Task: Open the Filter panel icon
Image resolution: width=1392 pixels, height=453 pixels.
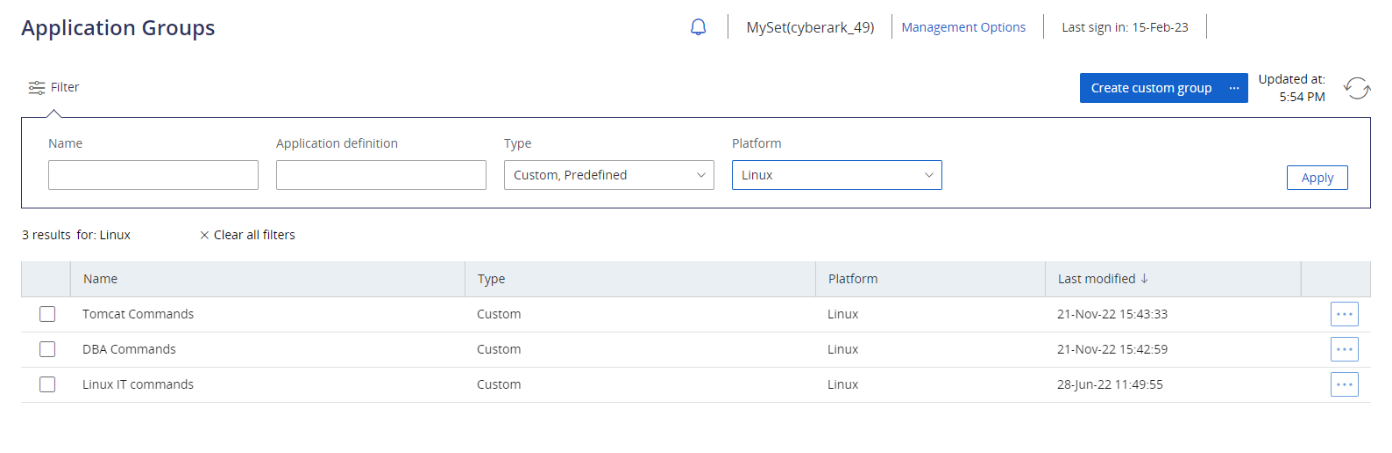Action: pyautogui.click(x=37, y=87)
